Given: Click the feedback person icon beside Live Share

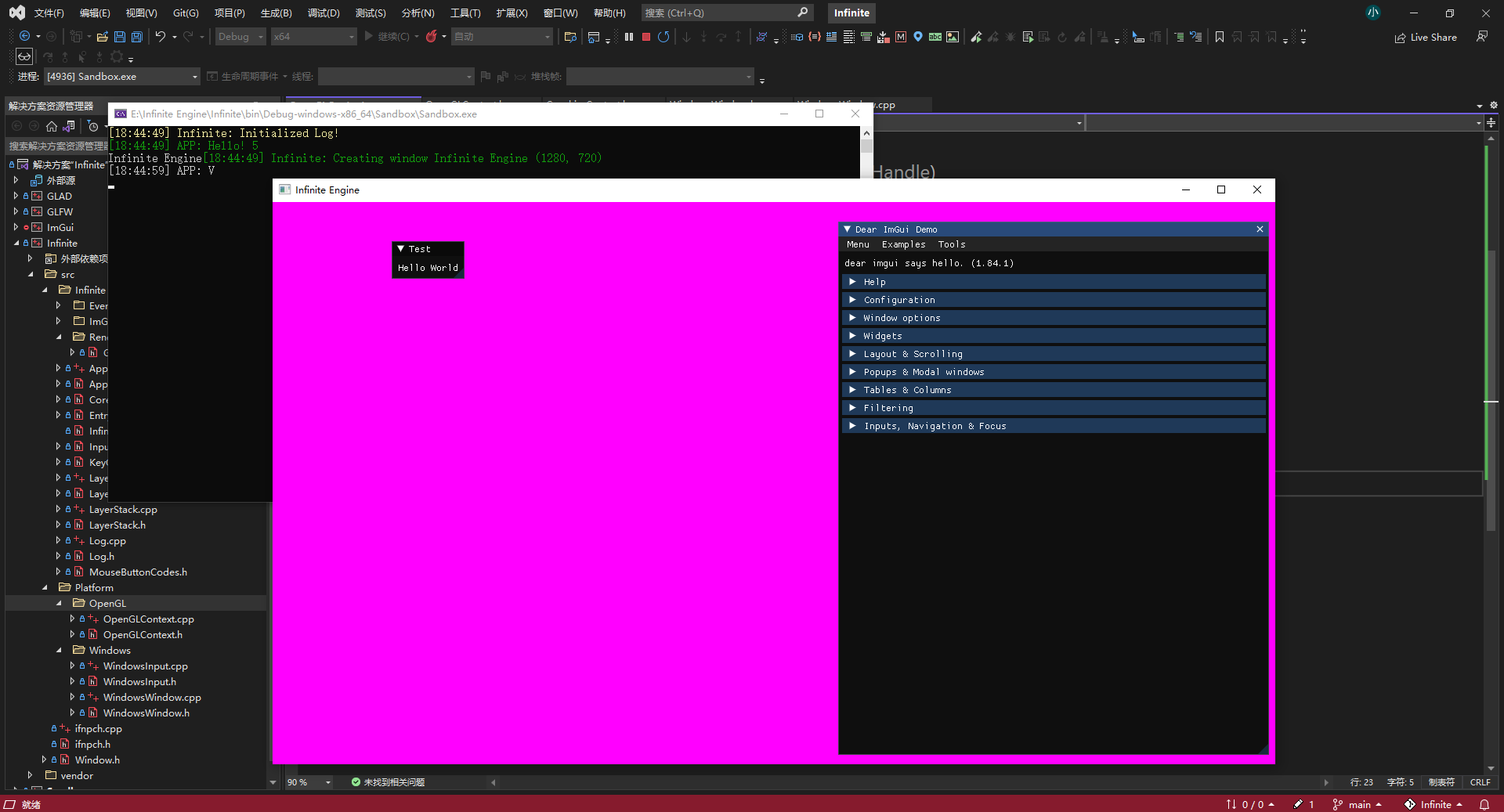Looking at the screenshot, I should pyautogui.click(x=1482, y=36).
